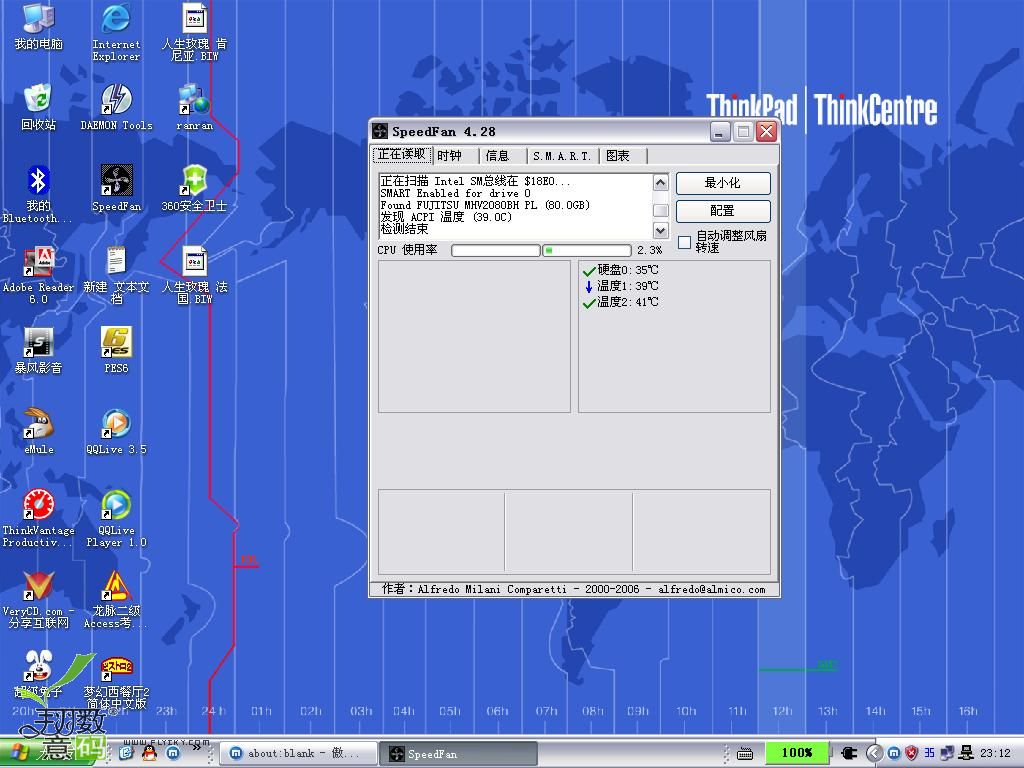1024x768 pixels.
Task: Open 我的 Bluetooth icon
Action: 39,193
